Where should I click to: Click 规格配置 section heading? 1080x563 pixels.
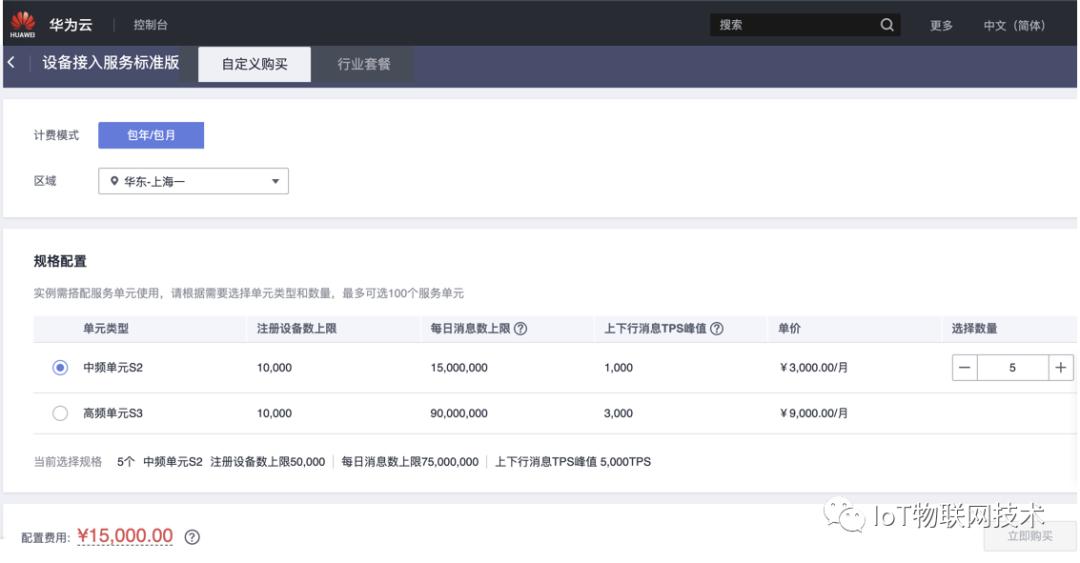tap(60, 261)
